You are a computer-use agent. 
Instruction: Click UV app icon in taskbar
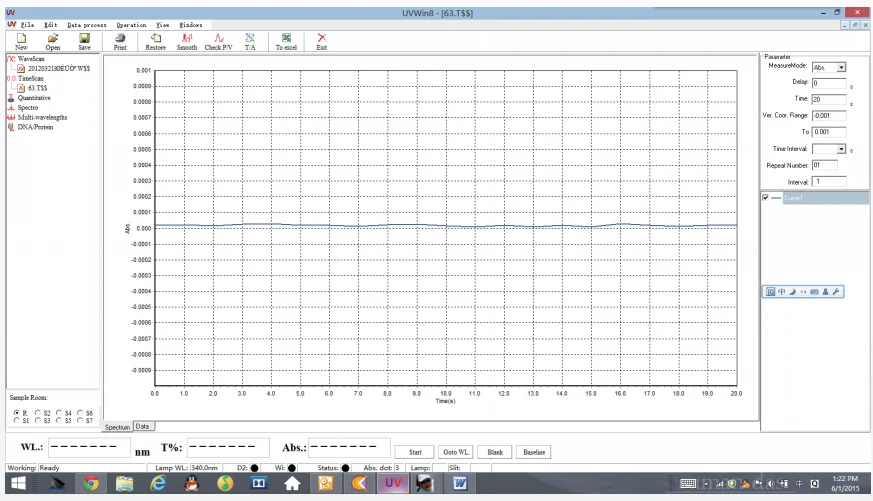393,483
